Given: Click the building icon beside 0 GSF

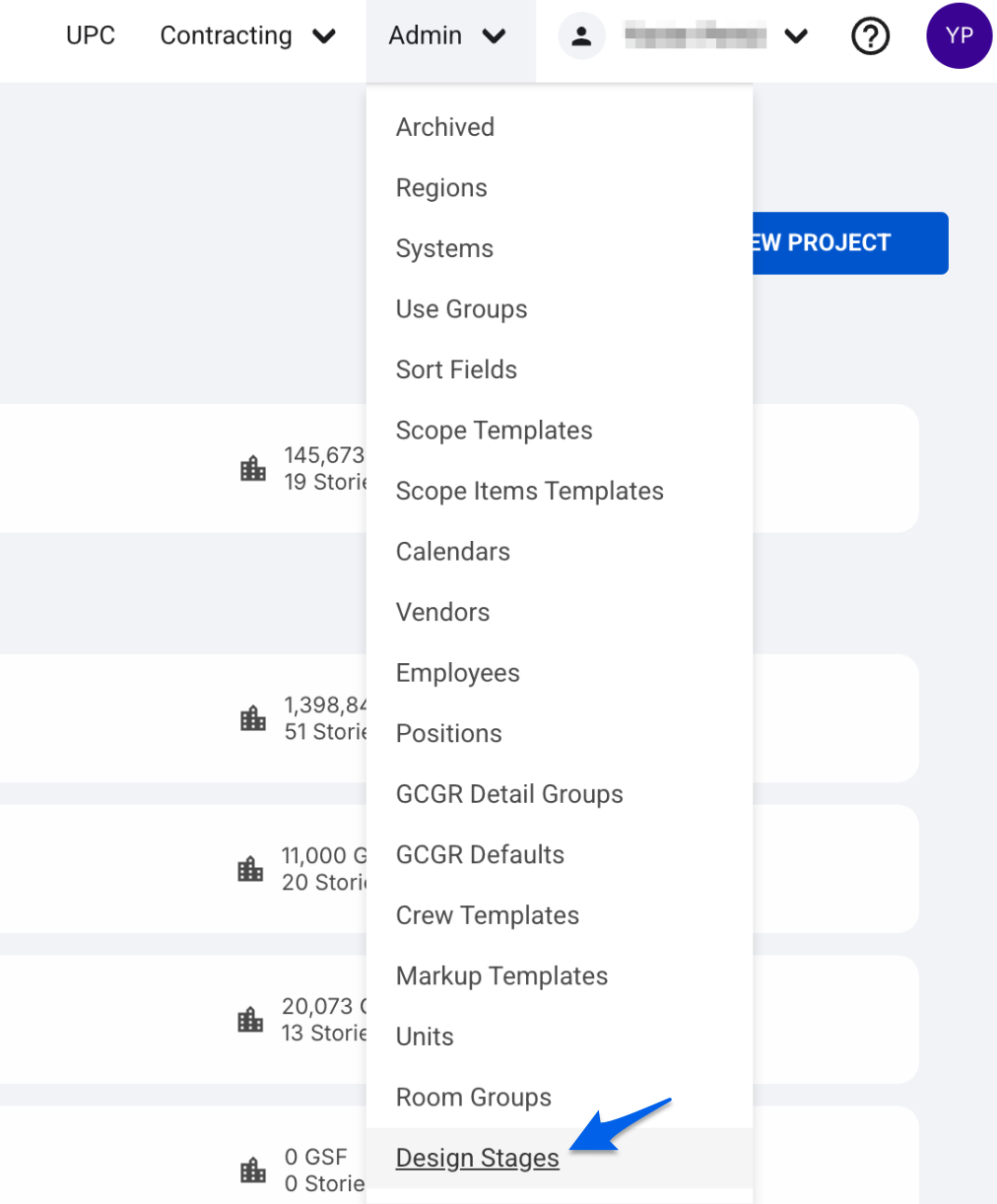Looking at the screenshot, I should (x=253, y=1170).
